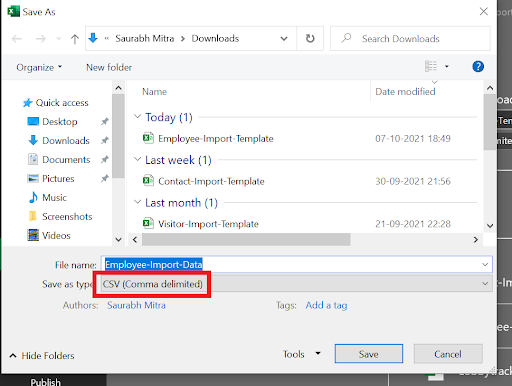
Task: Click file list scroll down arrow
Action: [490, 226]
